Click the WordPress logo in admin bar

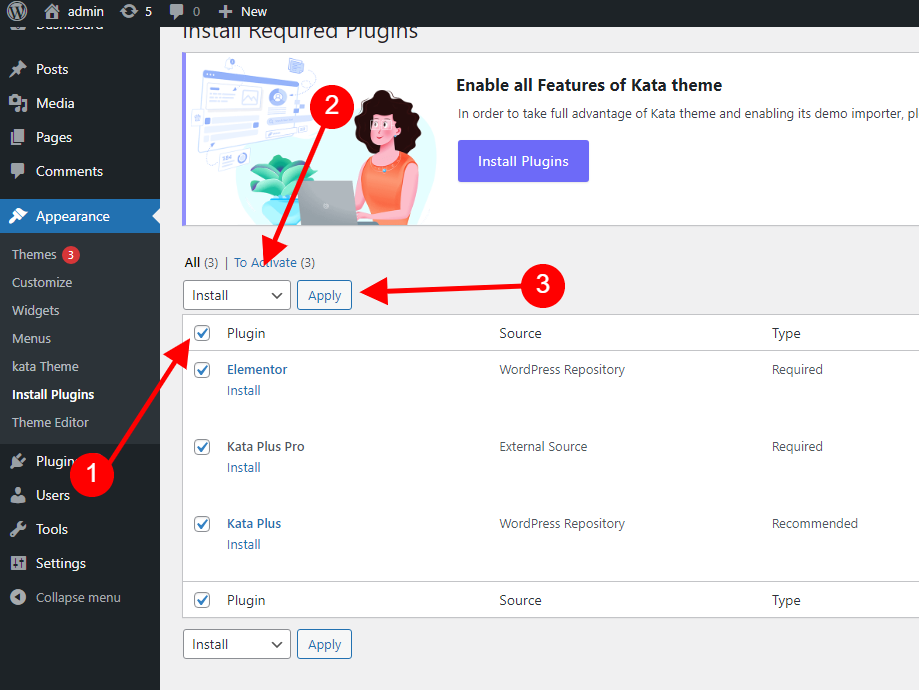[17, 11]
